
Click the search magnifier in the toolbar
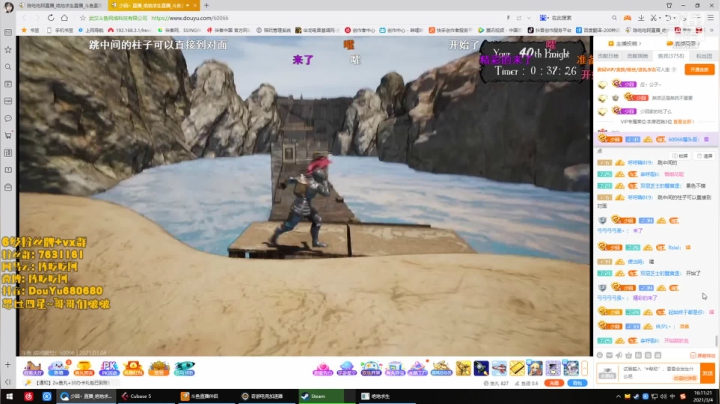(x=614, y=18)
